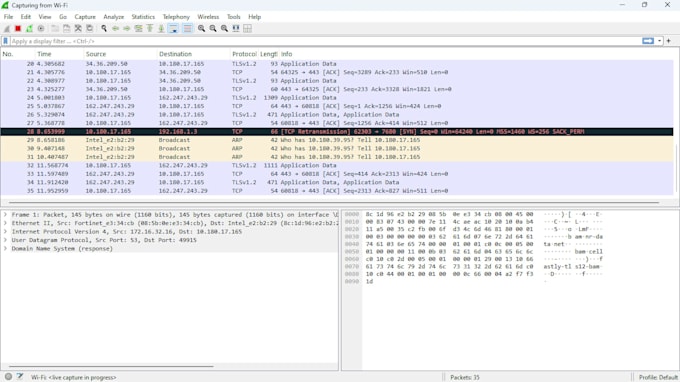Fit columns to their content
The width and height of the screenshot is (680, 382).
(236, 29)
